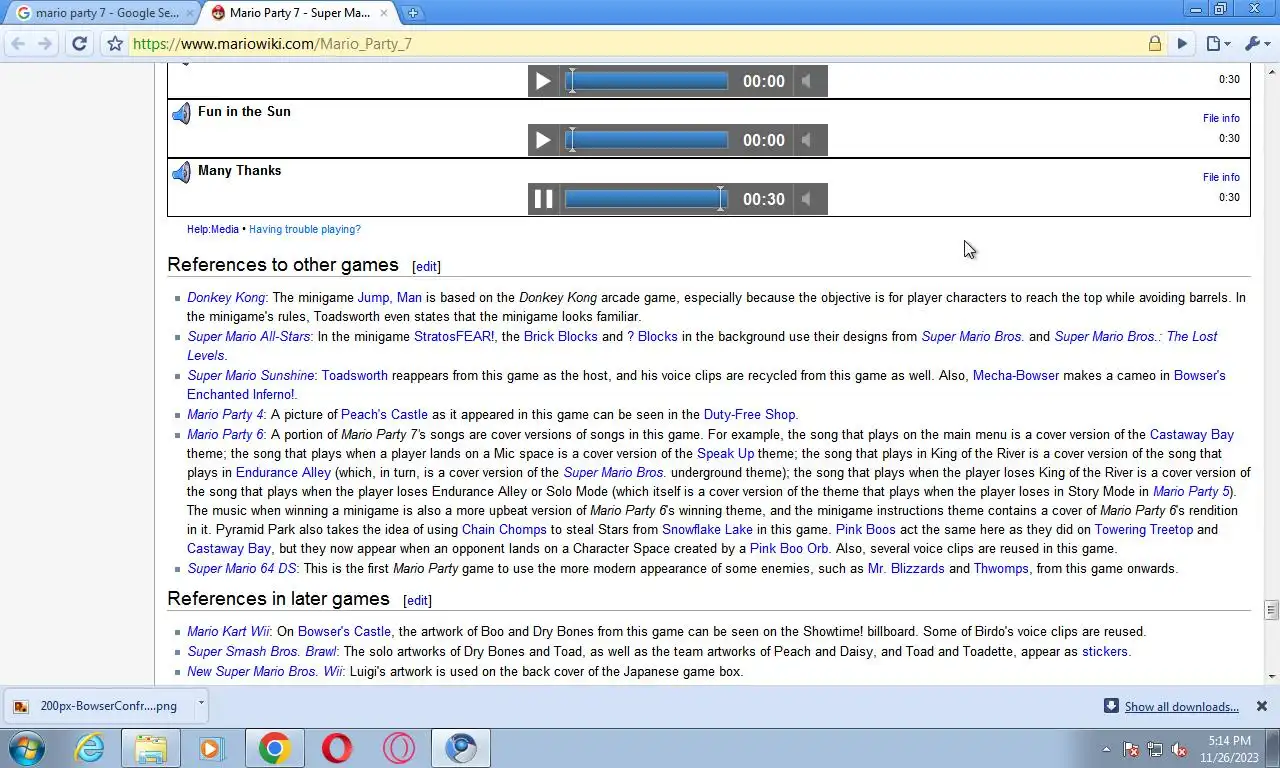Screen dimensions: 1280x768
Task: Mute the Fun in the Sun player
Action: point(806,140)
